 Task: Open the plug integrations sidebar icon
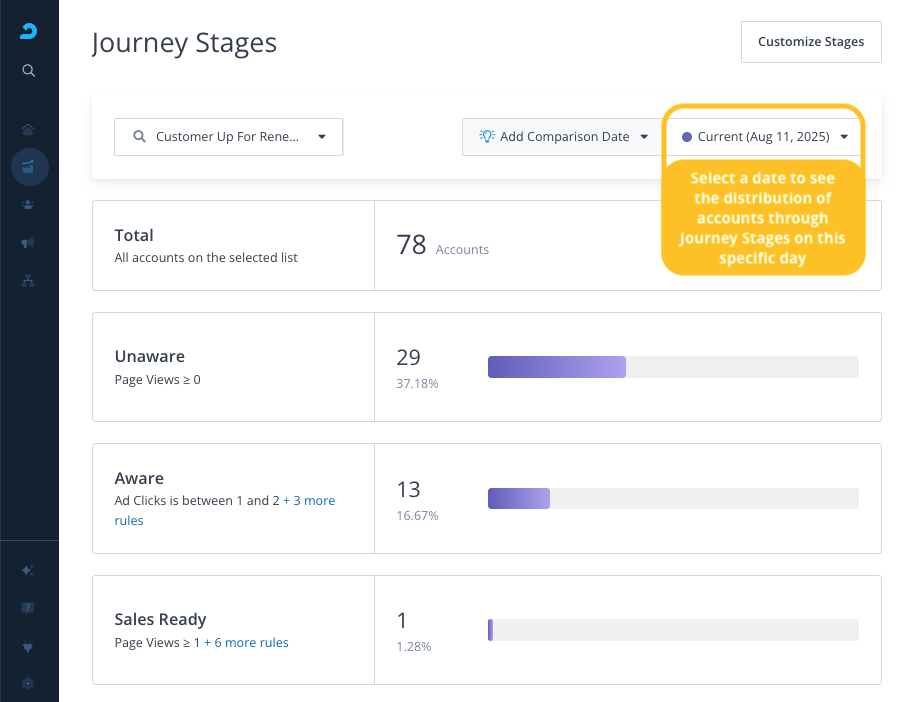28,646
